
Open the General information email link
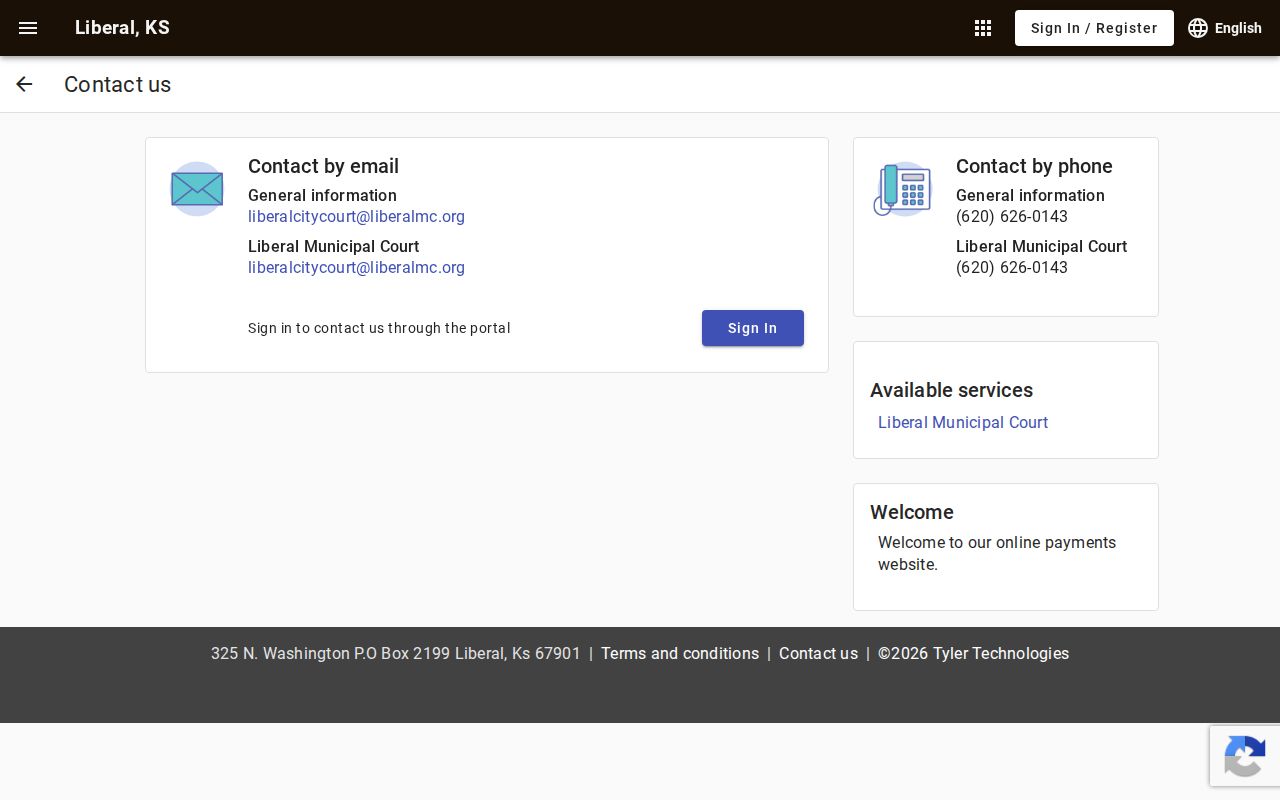click(356, 217)
